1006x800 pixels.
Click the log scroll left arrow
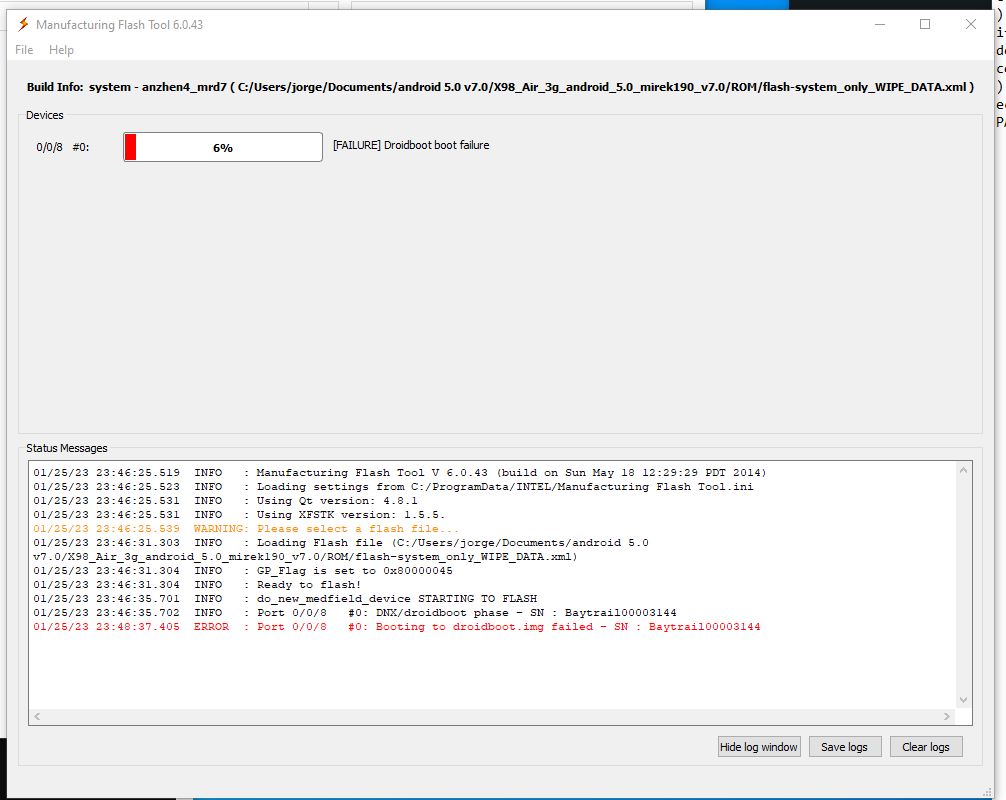tap(37, 716)
